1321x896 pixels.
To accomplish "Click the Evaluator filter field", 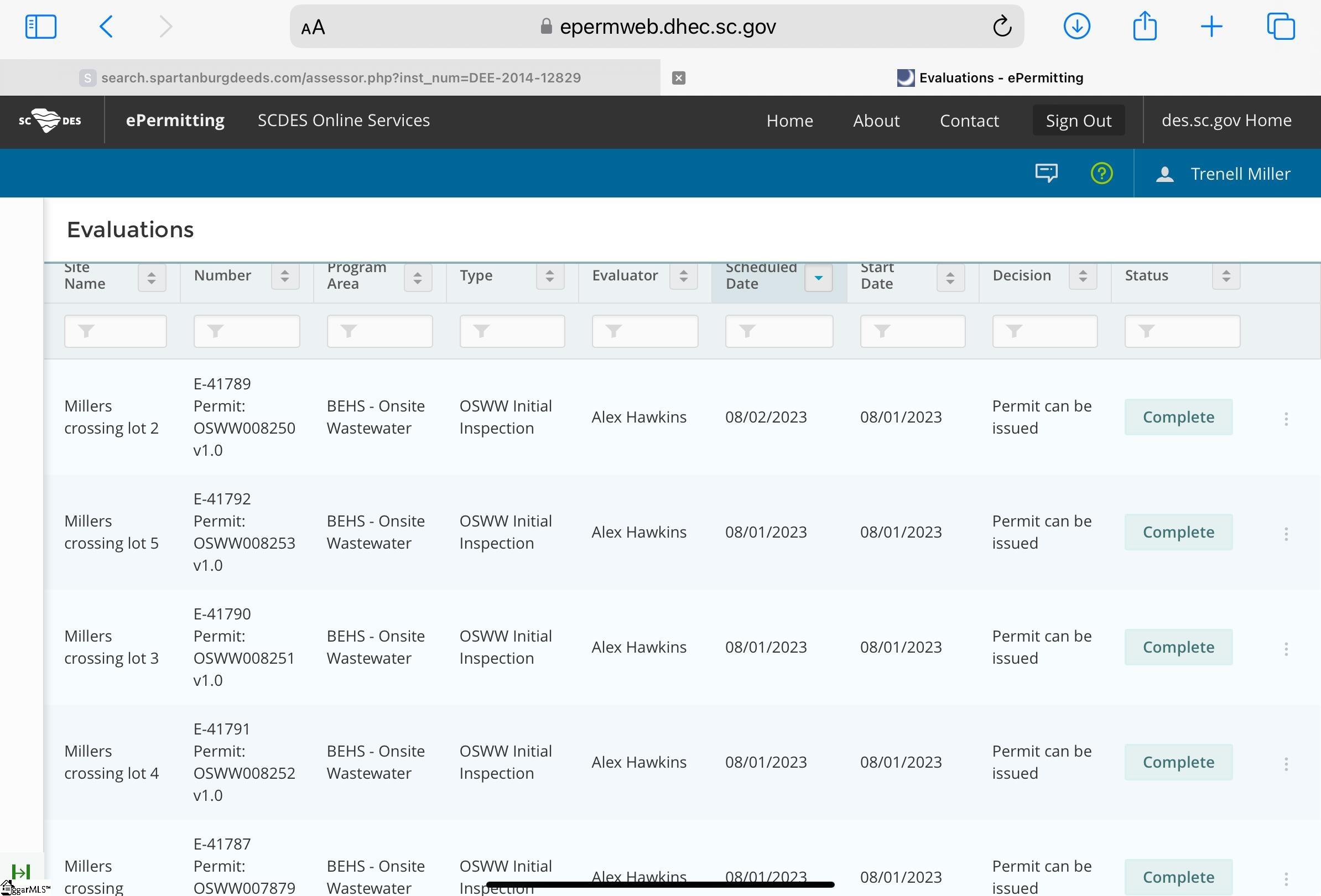I will (x=644, y=331).
